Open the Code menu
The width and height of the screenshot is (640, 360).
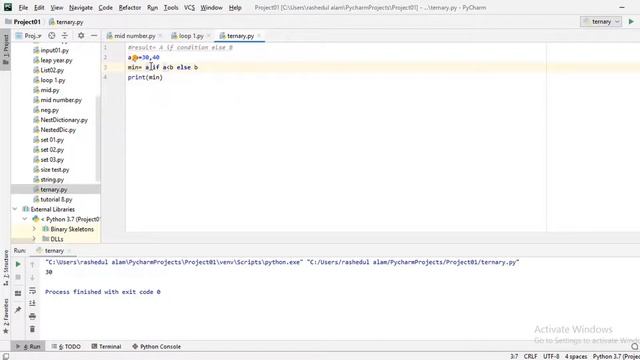tap(105, 8)
